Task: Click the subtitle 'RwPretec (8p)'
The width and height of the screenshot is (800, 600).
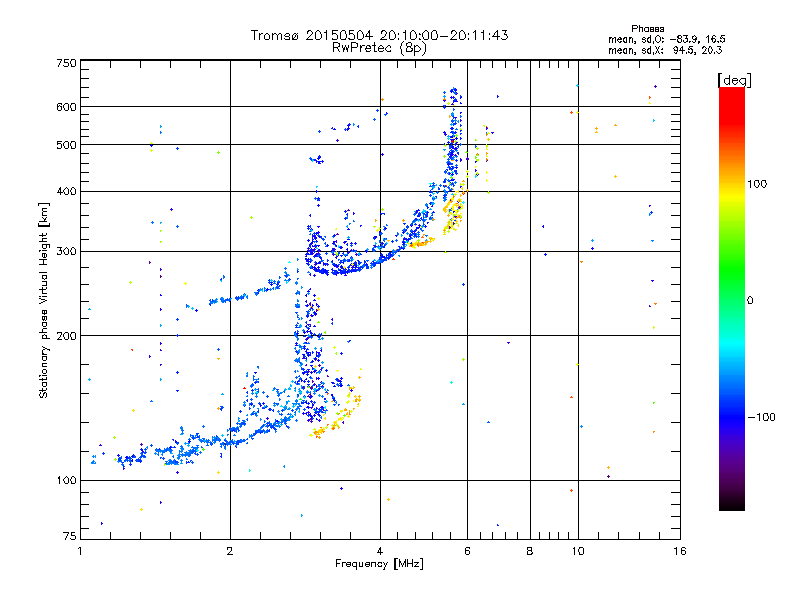Action: tap(379, 48)
